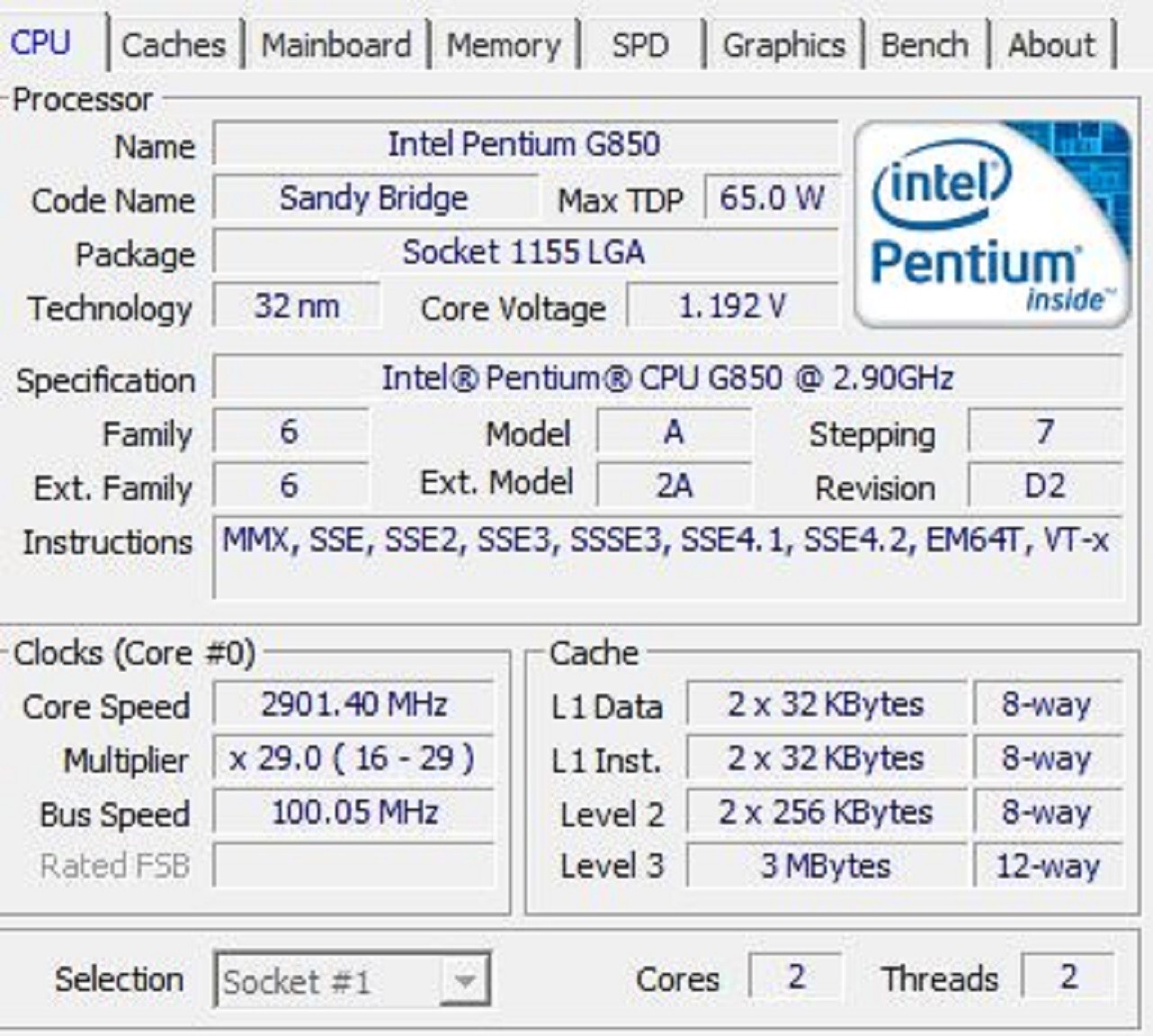Click the L1 Data 8-way associativity value

tap(1048, 704)
